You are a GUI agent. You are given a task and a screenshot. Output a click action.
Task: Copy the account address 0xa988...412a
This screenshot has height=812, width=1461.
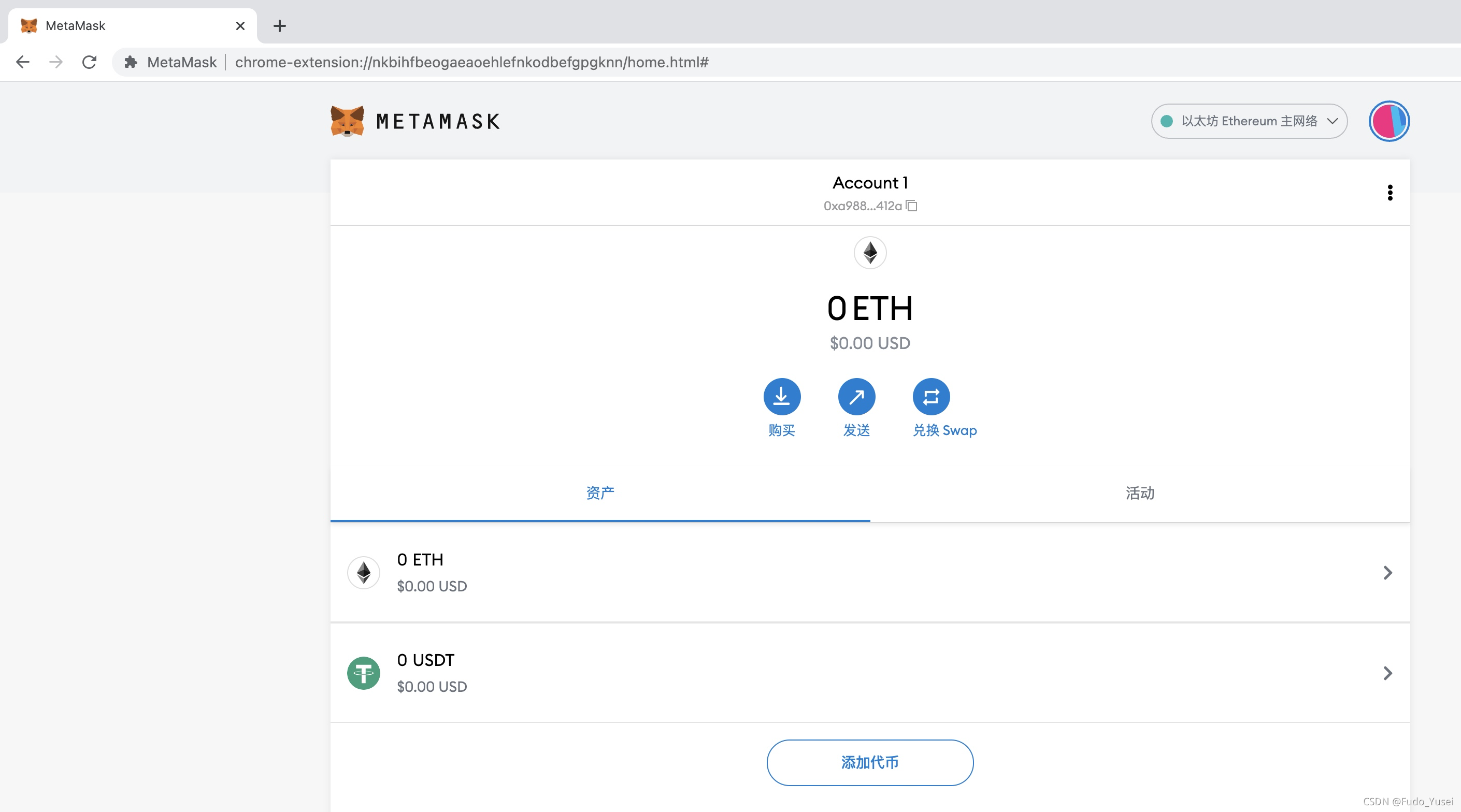[x=911, y=205]
